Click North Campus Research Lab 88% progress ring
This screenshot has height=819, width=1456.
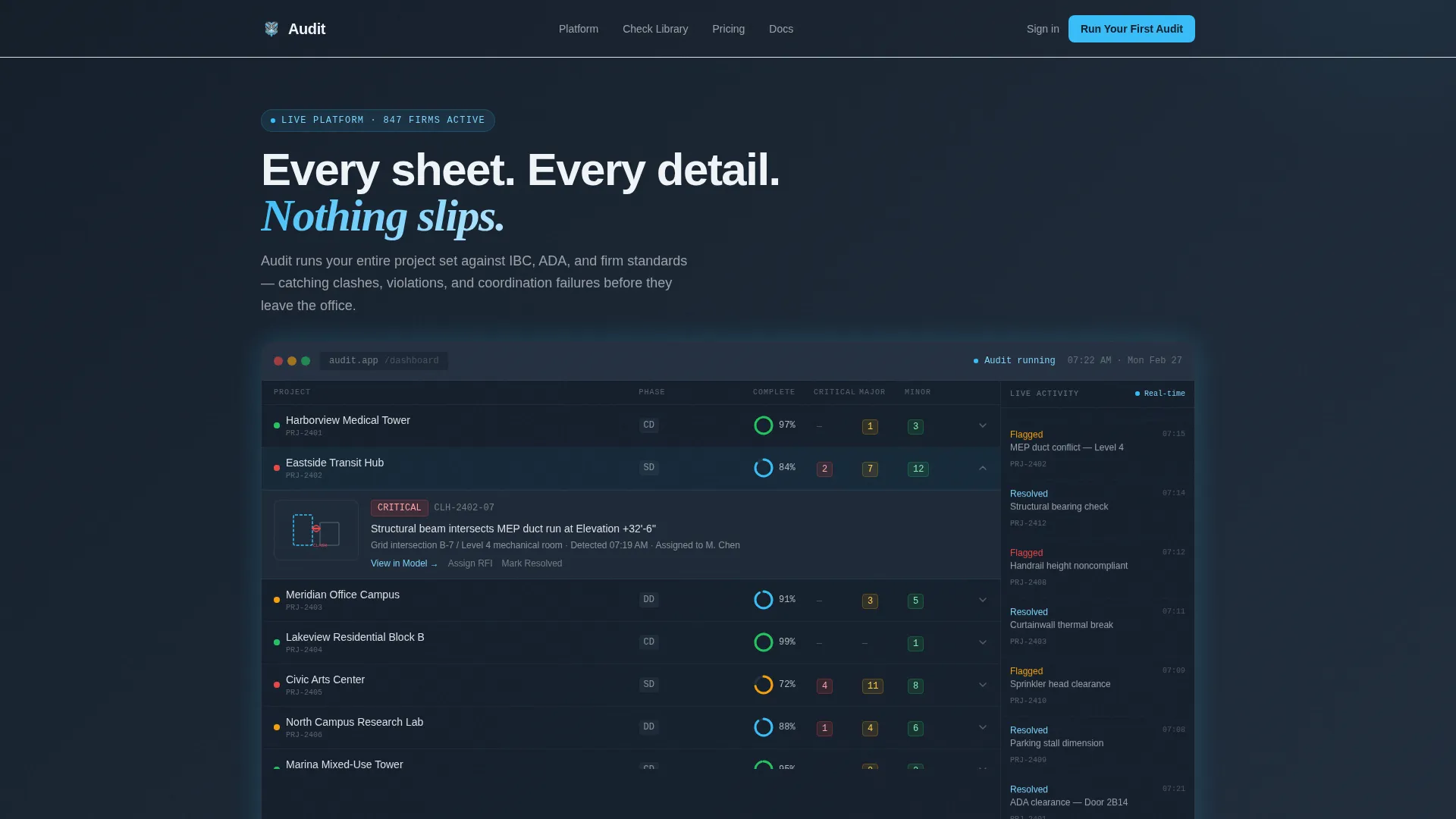pyautogui.click(x=764, y=727)
